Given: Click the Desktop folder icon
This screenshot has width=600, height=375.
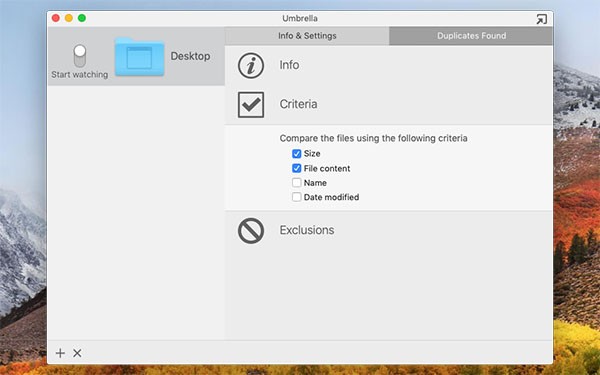Looking at the screenshot, I should coord(140,57).
